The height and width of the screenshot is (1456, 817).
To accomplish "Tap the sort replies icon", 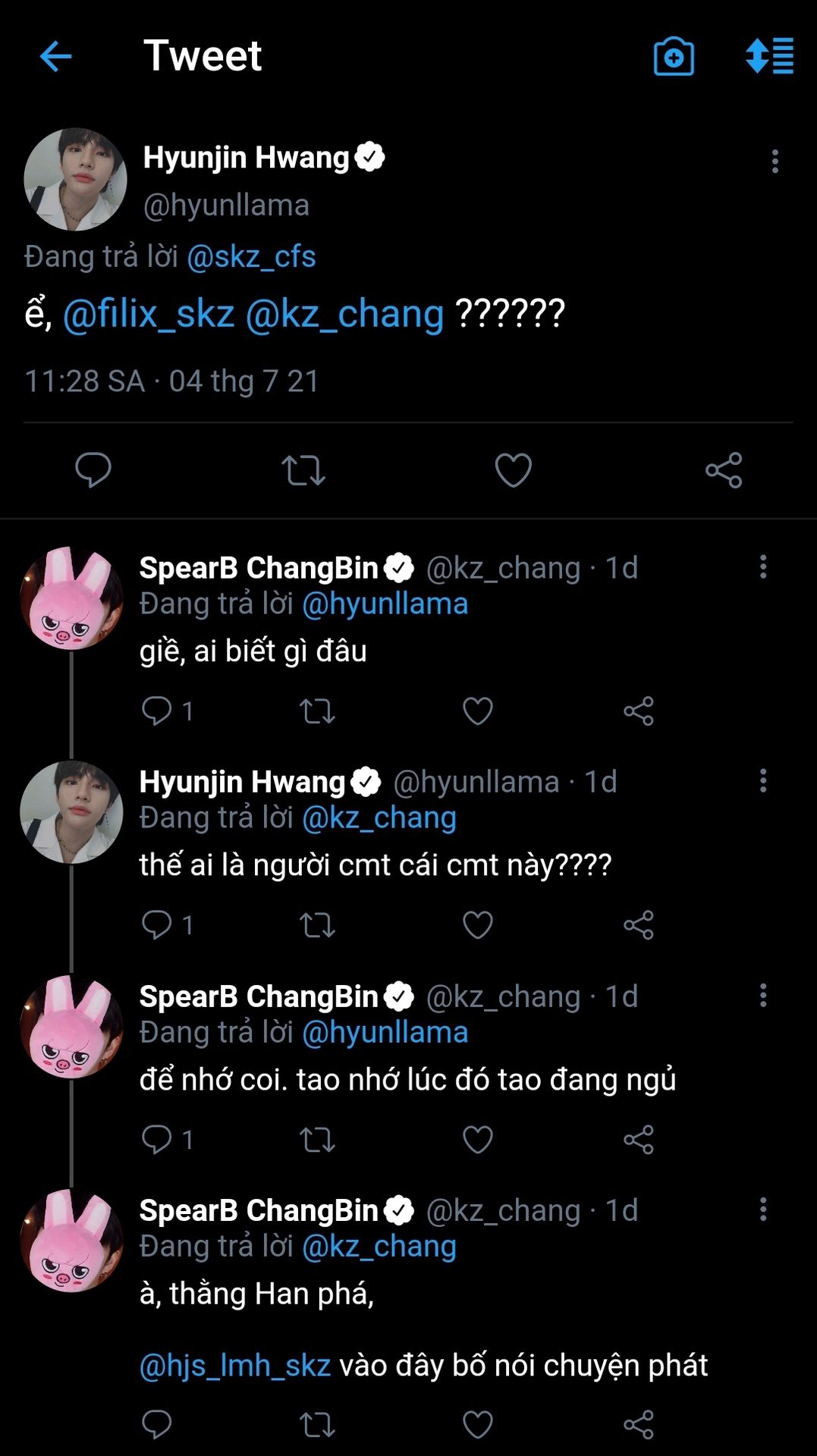I will [770, 56].
